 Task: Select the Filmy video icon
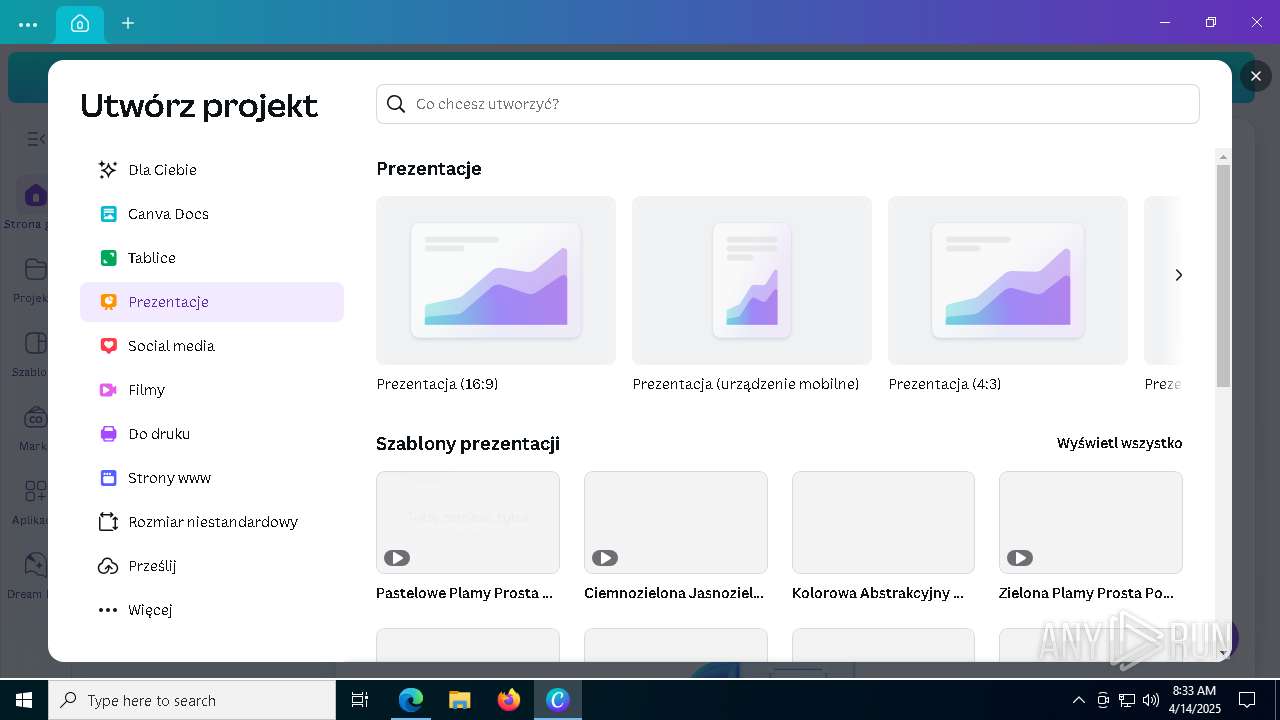108,390
